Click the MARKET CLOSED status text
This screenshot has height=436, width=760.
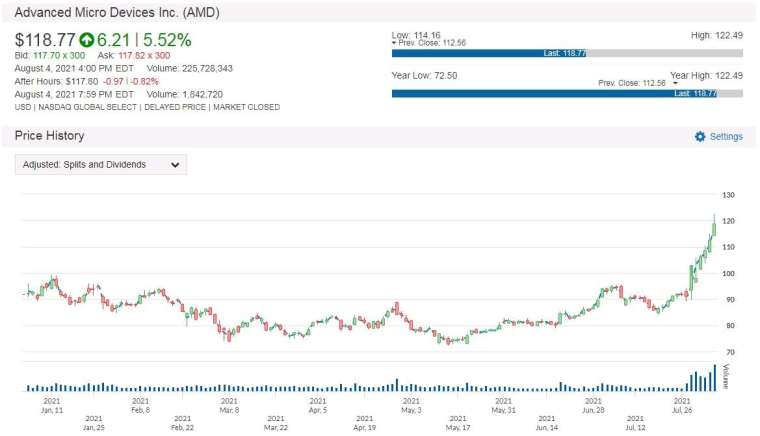246,107
